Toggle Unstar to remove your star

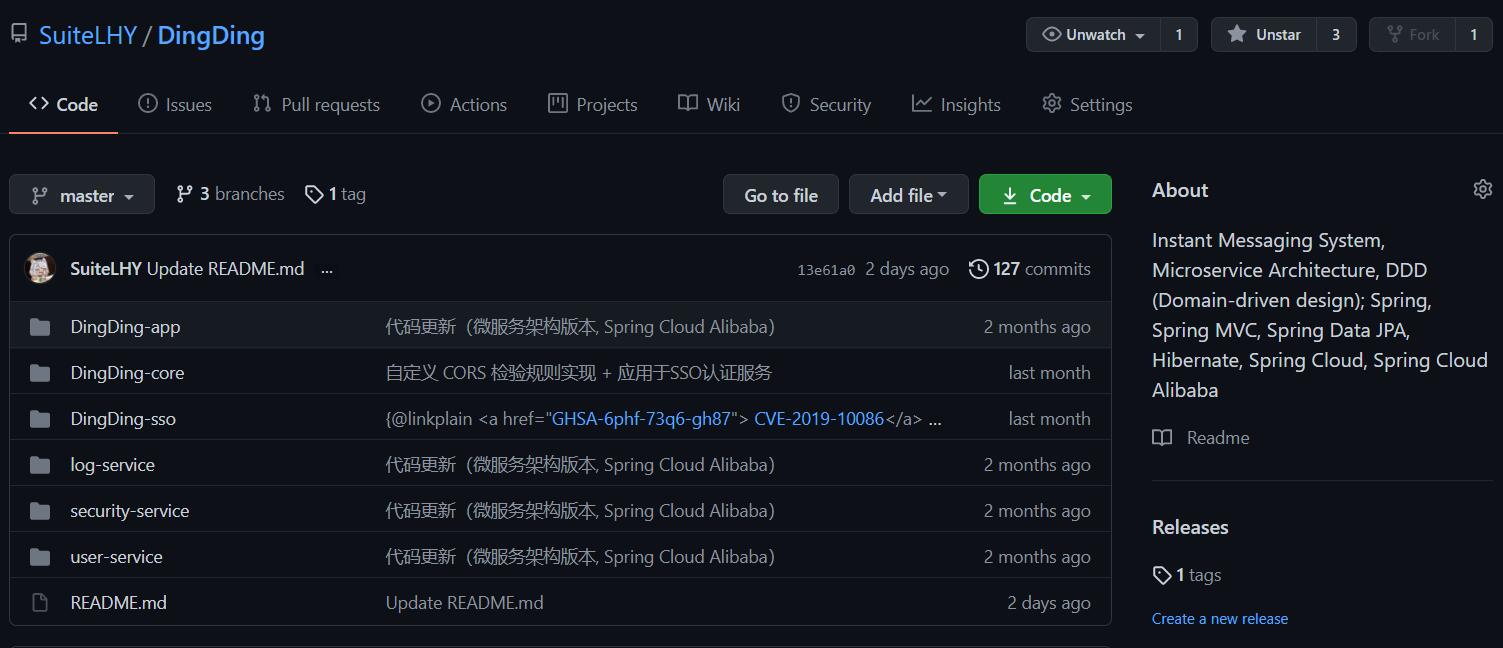[x=1262, y=34]
